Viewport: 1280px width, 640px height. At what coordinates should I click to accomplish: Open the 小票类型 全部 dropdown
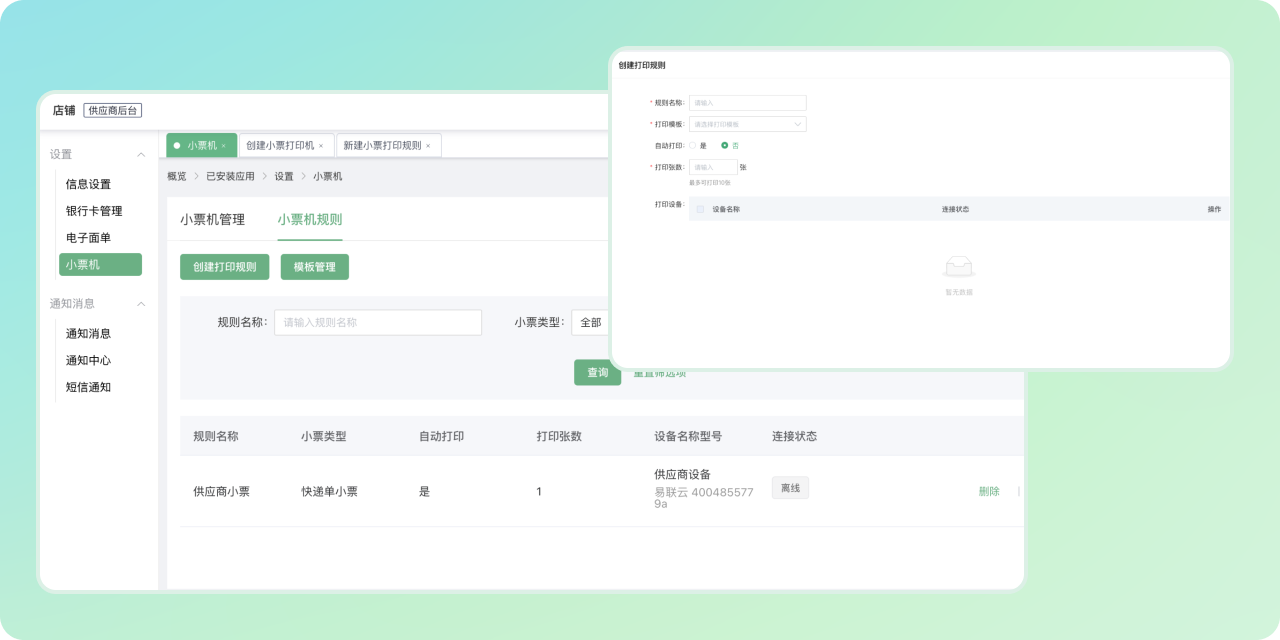point(591,322)
